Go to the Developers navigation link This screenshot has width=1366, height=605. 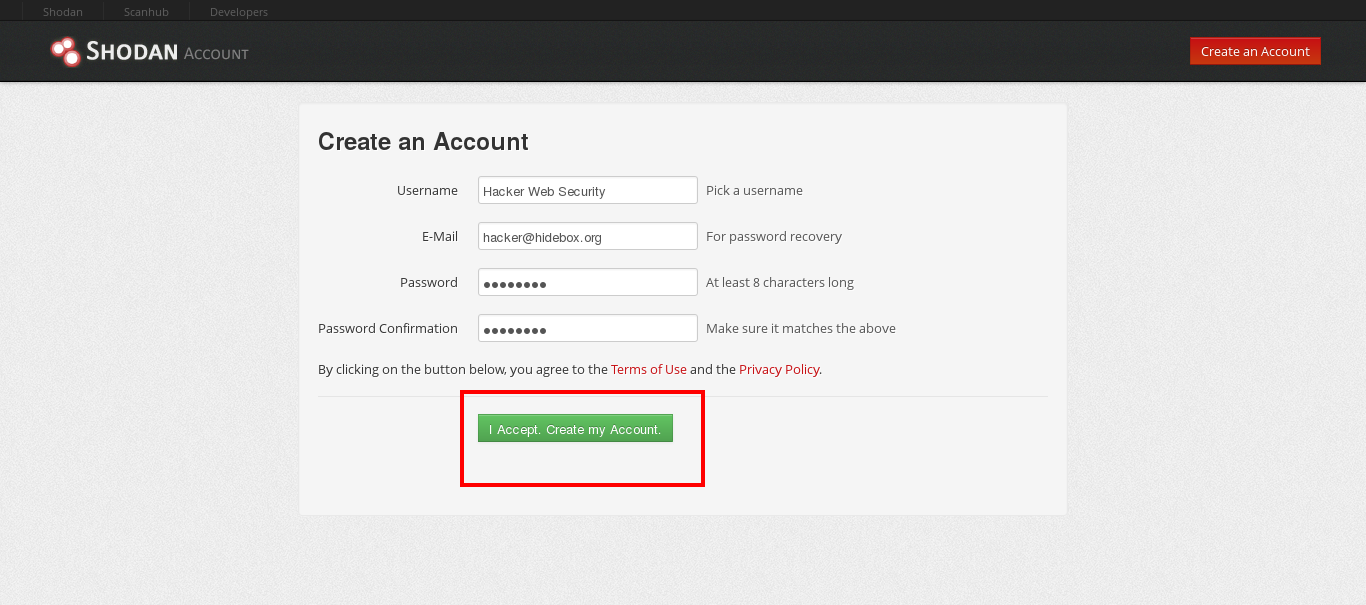coord(239,12)
